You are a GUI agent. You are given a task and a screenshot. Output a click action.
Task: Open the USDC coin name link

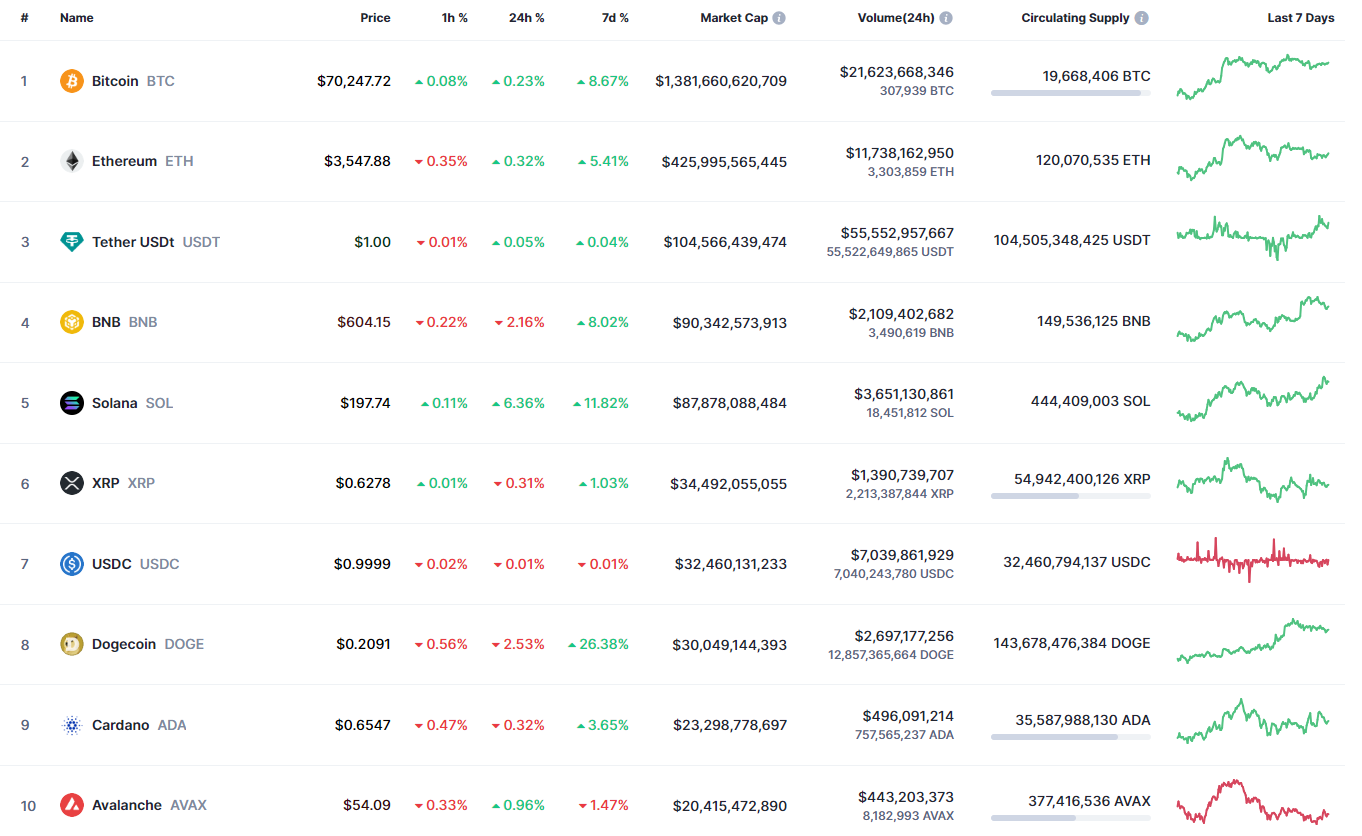112,564
